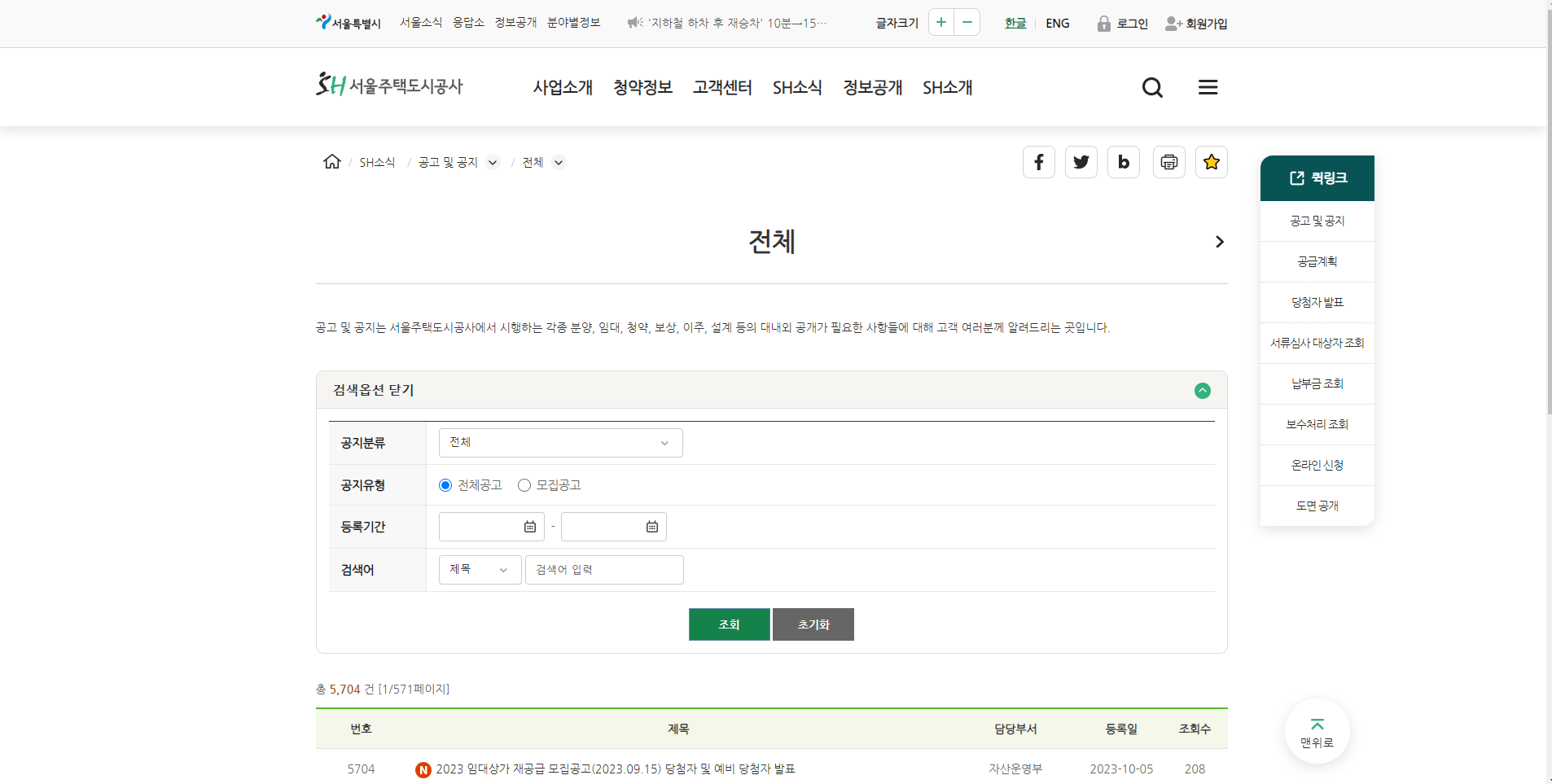Open the hamburger full menu icon
Screen dimensions: 1552x784
(1208, 87)
